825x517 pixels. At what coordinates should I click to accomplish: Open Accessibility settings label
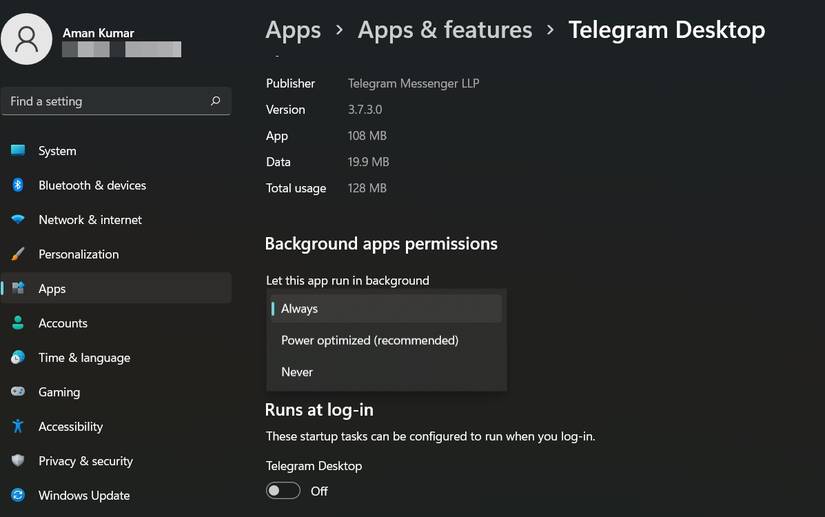click(x=71, y=427)
